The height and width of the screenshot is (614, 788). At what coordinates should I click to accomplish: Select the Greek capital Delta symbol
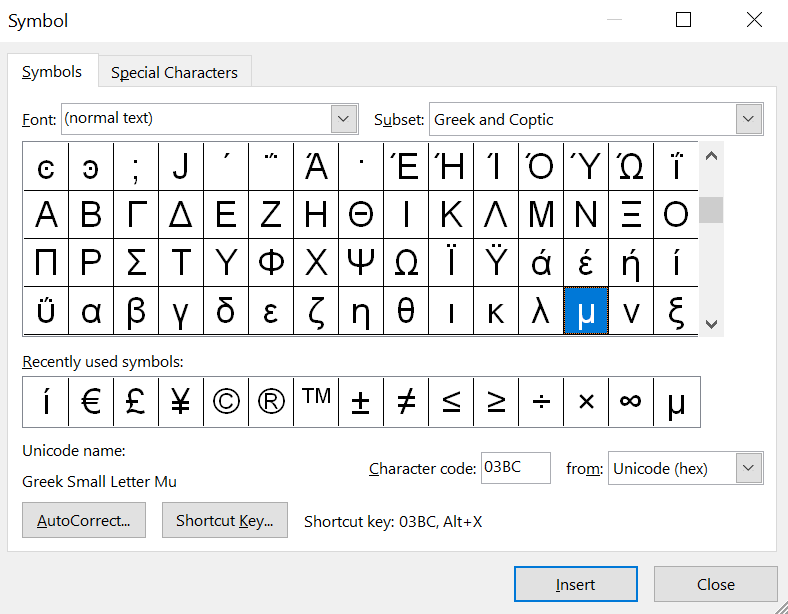[x=181, y=214]
